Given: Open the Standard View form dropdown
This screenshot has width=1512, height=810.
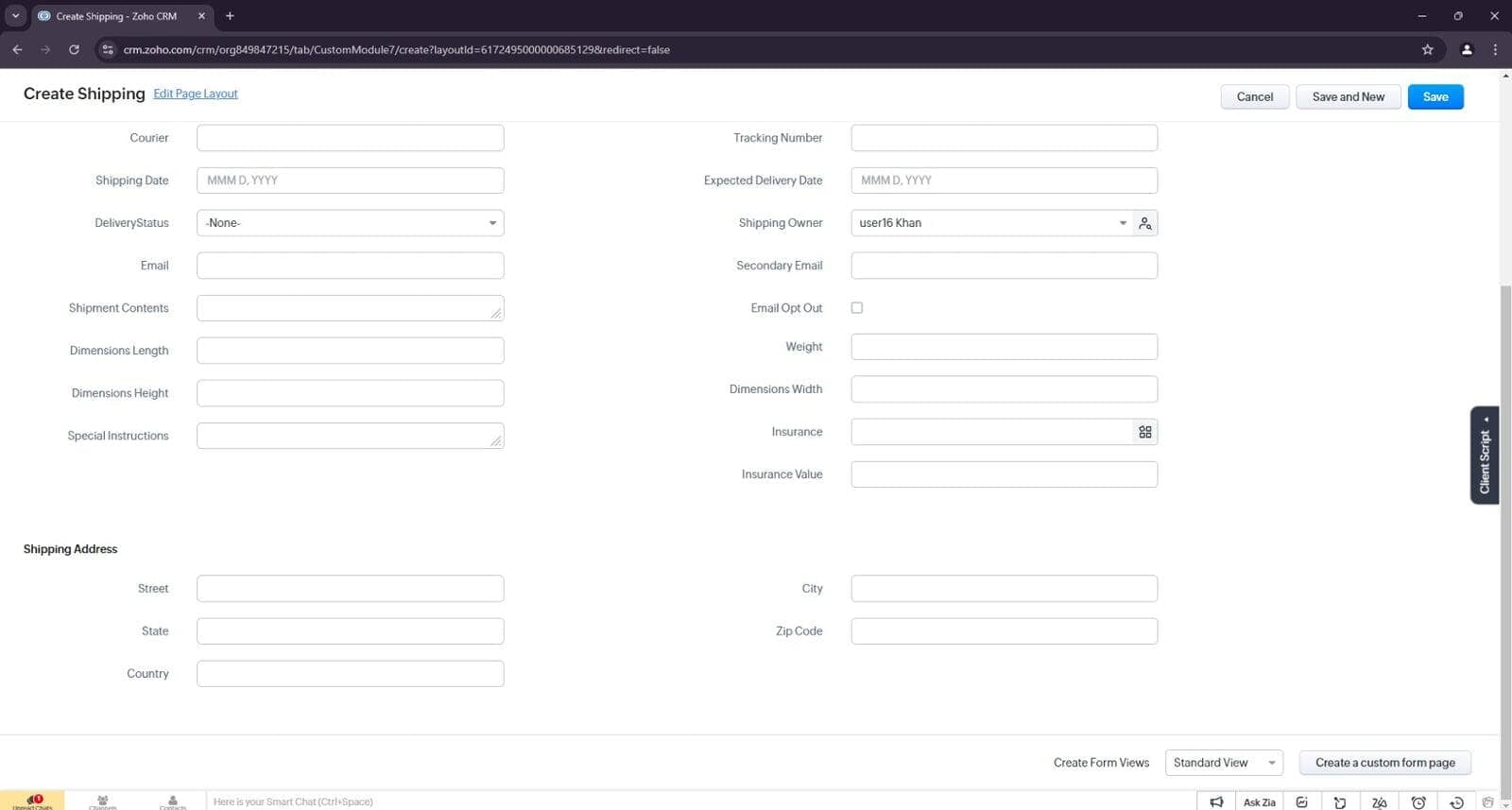Looking at the screenshot, I should click(x=1223, y=763).
